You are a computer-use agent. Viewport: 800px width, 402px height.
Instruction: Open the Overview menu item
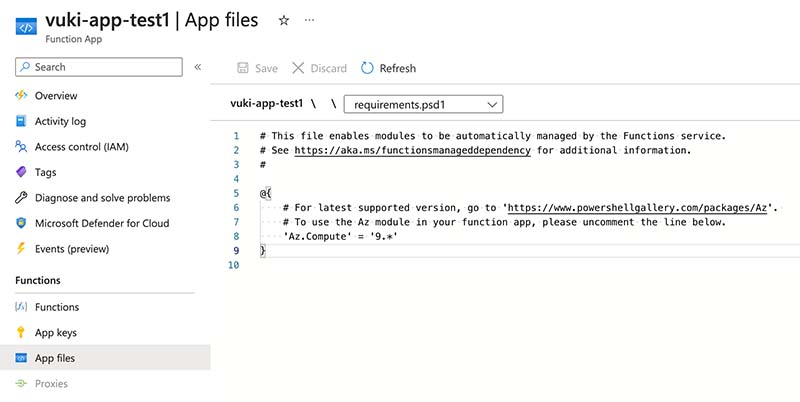(x=56, y=95)
